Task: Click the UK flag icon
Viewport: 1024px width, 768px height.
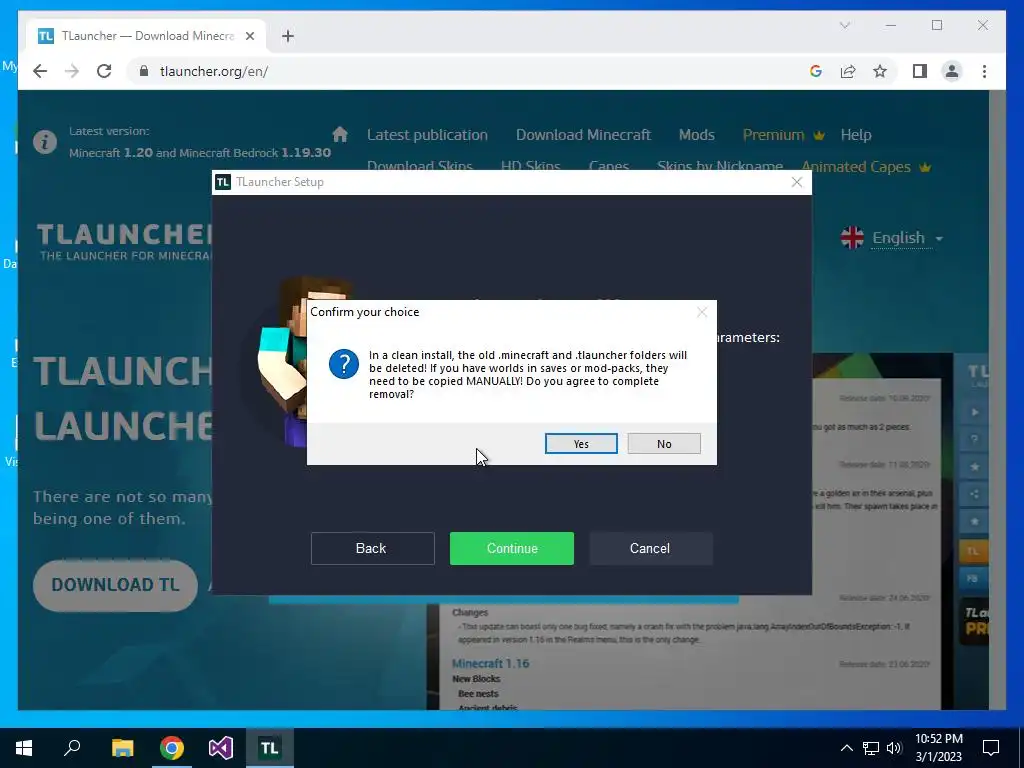Action: [852, 238]
